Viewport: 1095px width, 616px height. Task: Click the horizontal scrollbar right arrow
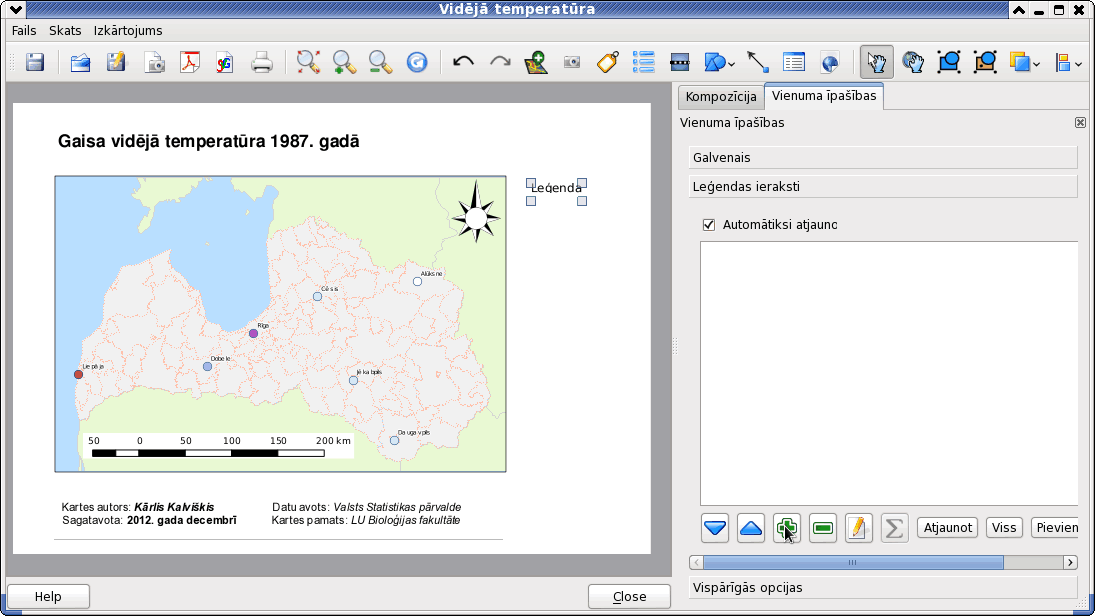[x=1070, y=562]
